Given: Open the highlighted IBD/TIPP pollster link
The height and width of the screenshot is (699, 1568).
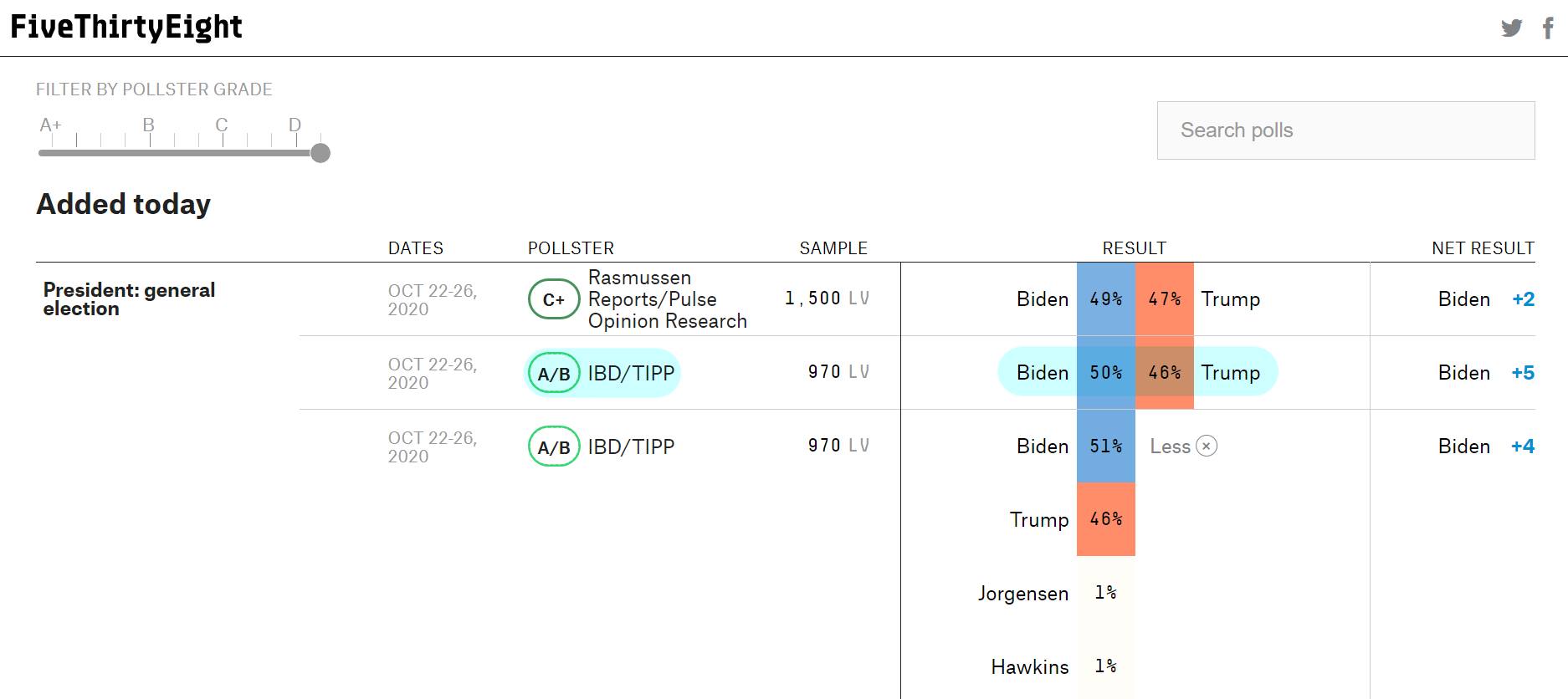Looking at the screenshot, I should [x=631, y=373].
